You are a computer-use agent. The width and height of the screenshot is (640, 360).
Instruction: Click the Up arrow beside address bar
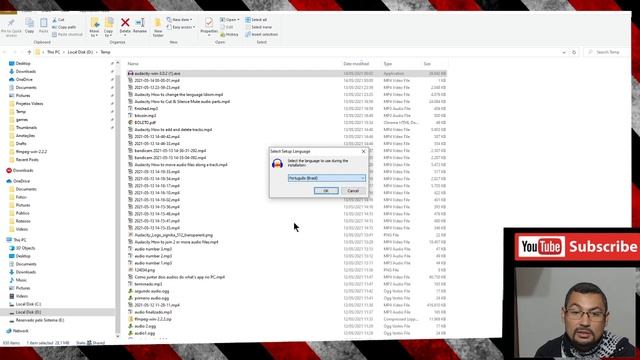tap(29, 52)
